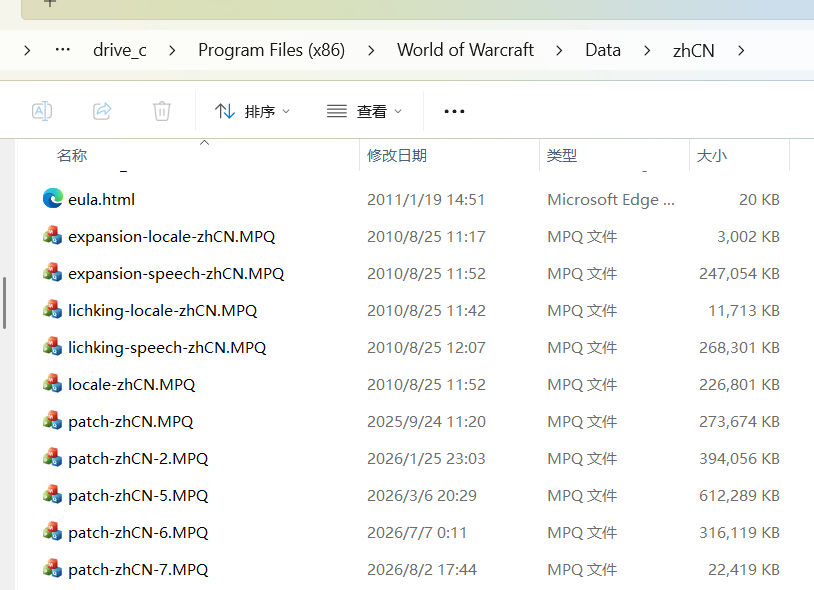Open the 排序 sort dropdown
814x590 pixels.
click(x=253, y=111)
